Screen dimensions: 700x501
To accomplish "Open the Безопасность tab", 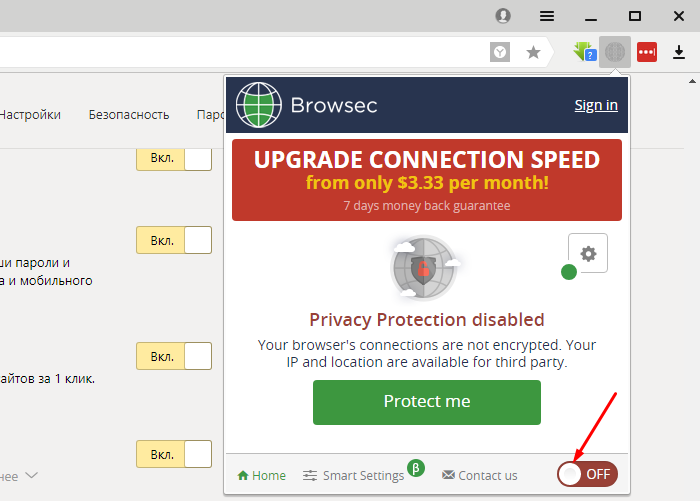I will tap(129, 115).
